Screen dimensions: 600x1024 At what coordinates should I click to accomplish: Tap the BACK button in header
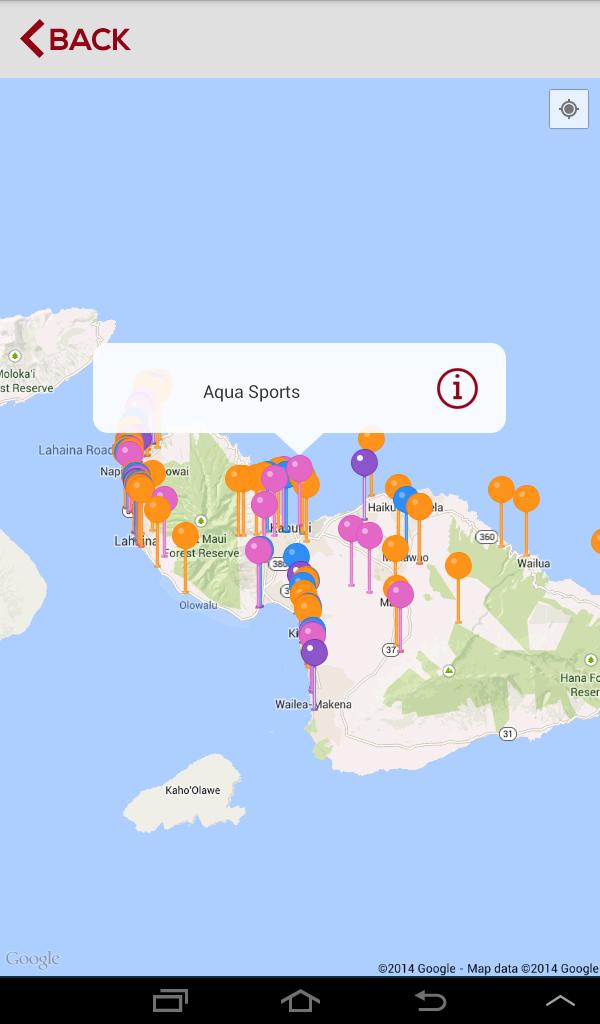pos(76,39)
